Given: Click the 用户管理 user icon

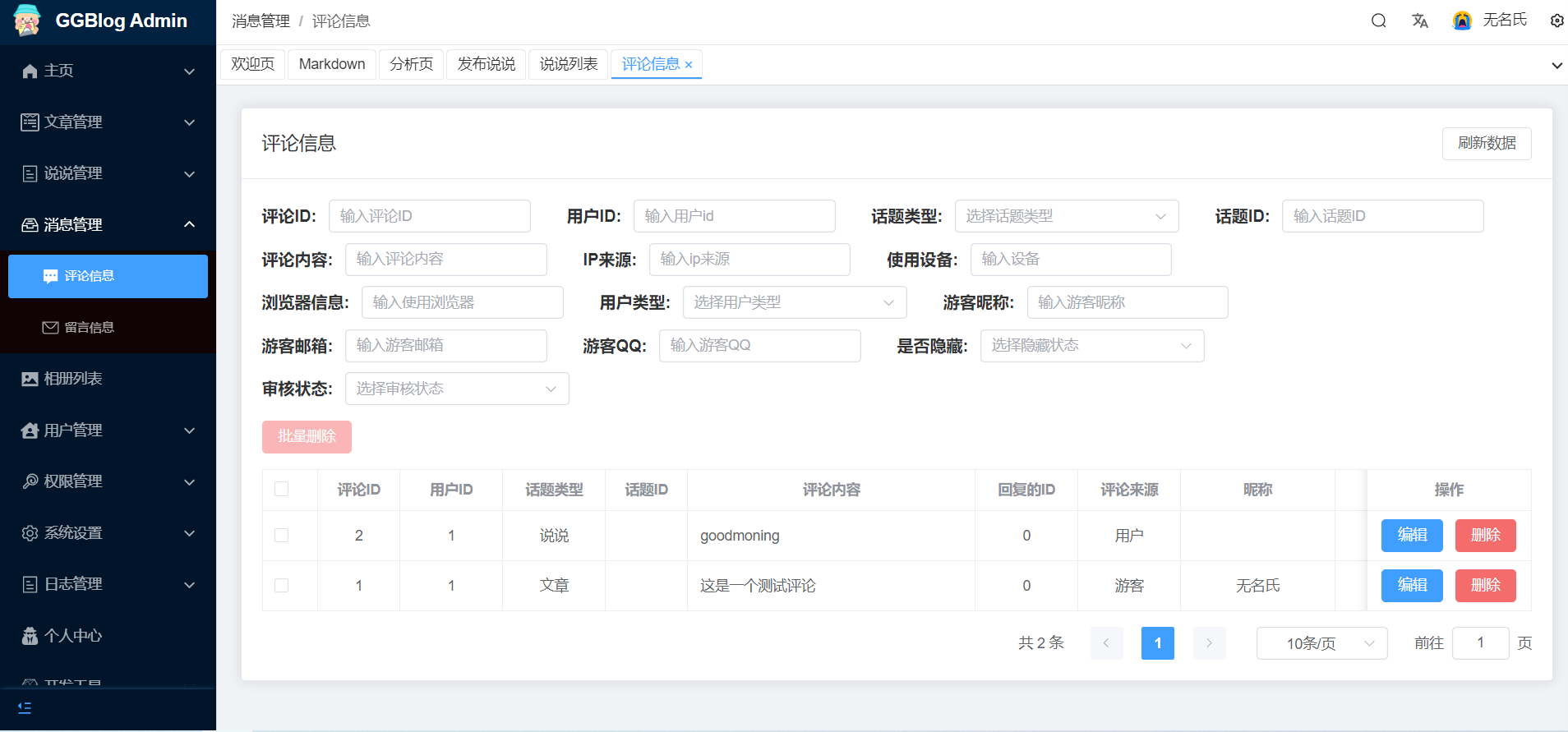Looking at the screenshot, I should coord(30,430).
